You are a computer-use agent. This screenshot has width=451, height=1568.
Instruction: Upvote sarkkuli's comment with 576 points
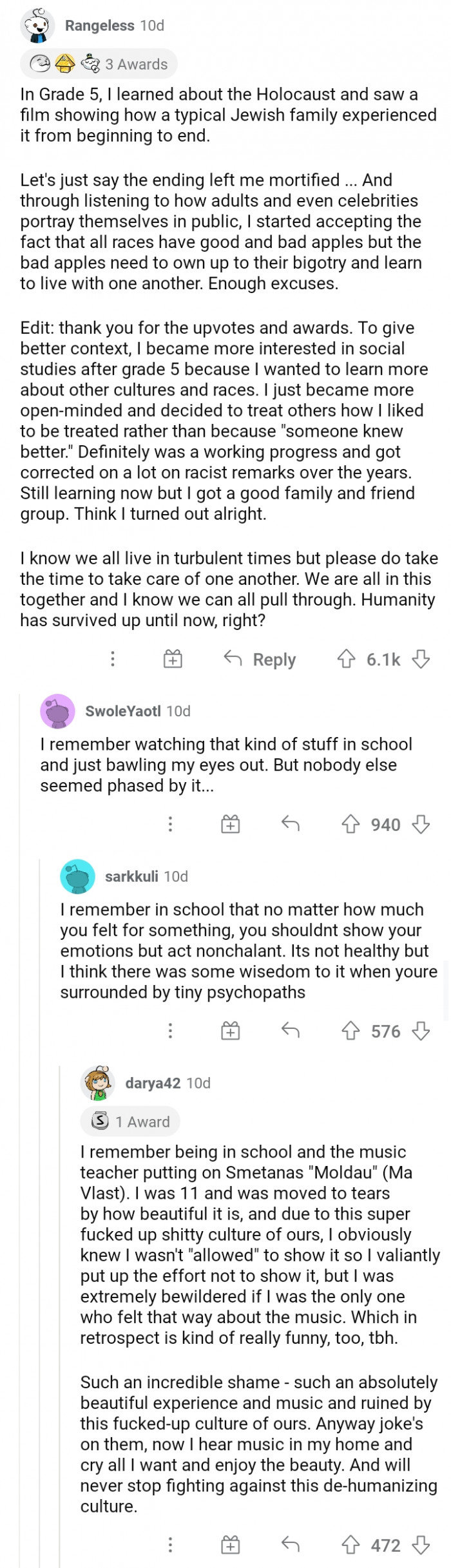tap(350, 1031)
